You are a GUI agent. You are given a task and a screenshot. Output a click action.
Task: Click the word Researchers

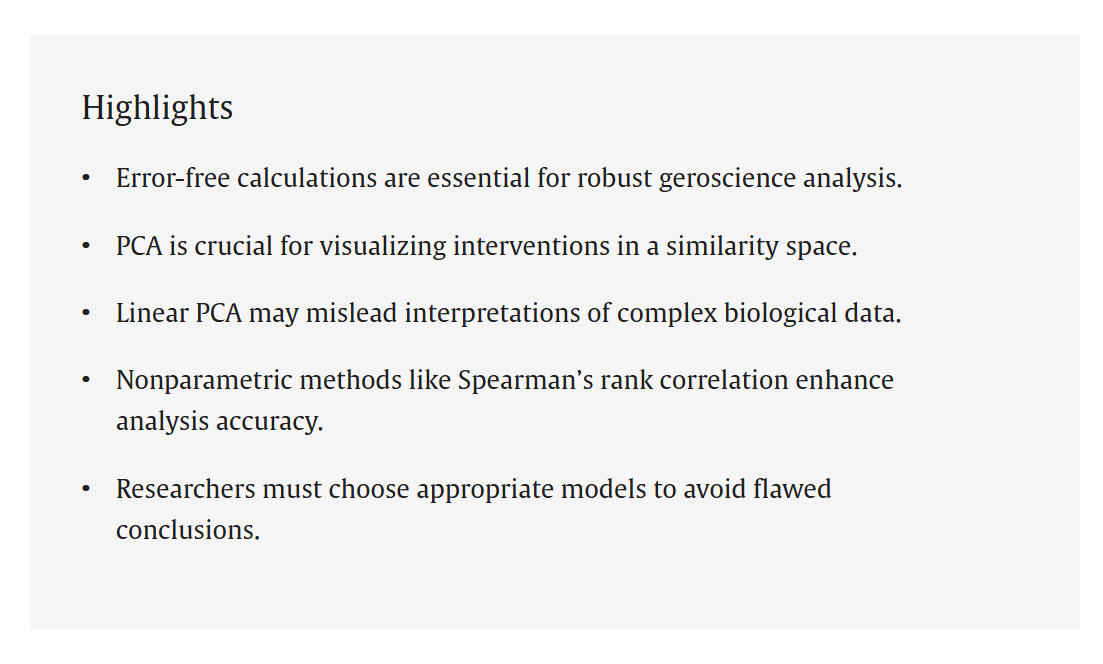pyautogui.click(x=186, y=489)
